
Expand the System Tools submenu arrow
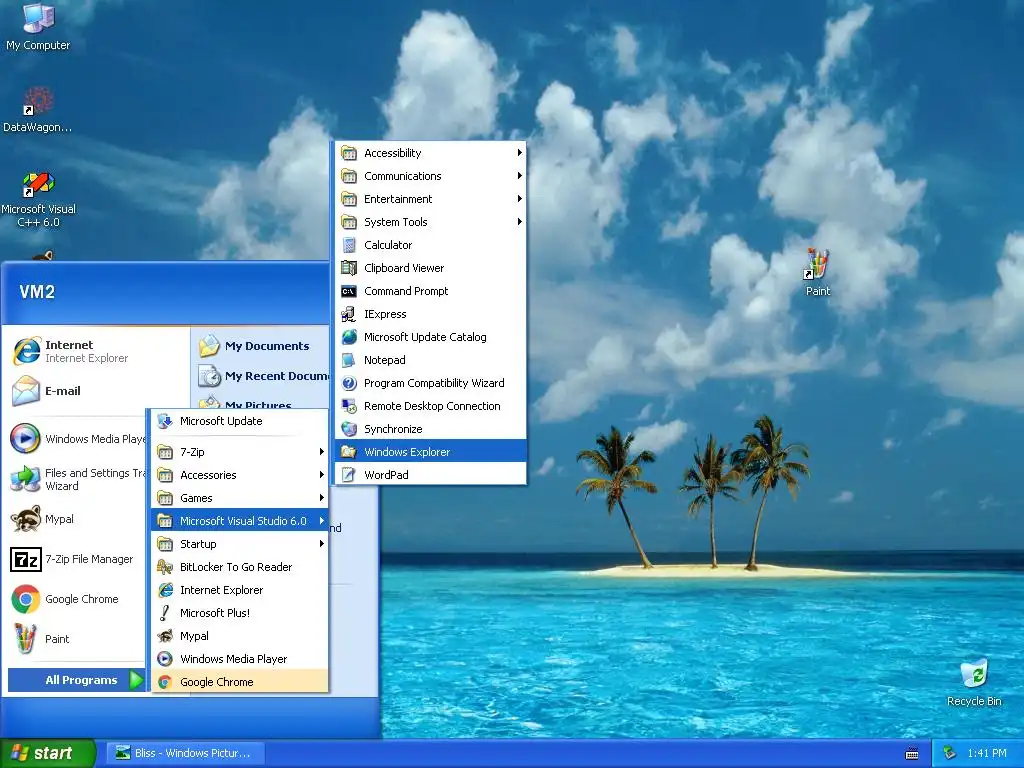[x=519, y=222]
